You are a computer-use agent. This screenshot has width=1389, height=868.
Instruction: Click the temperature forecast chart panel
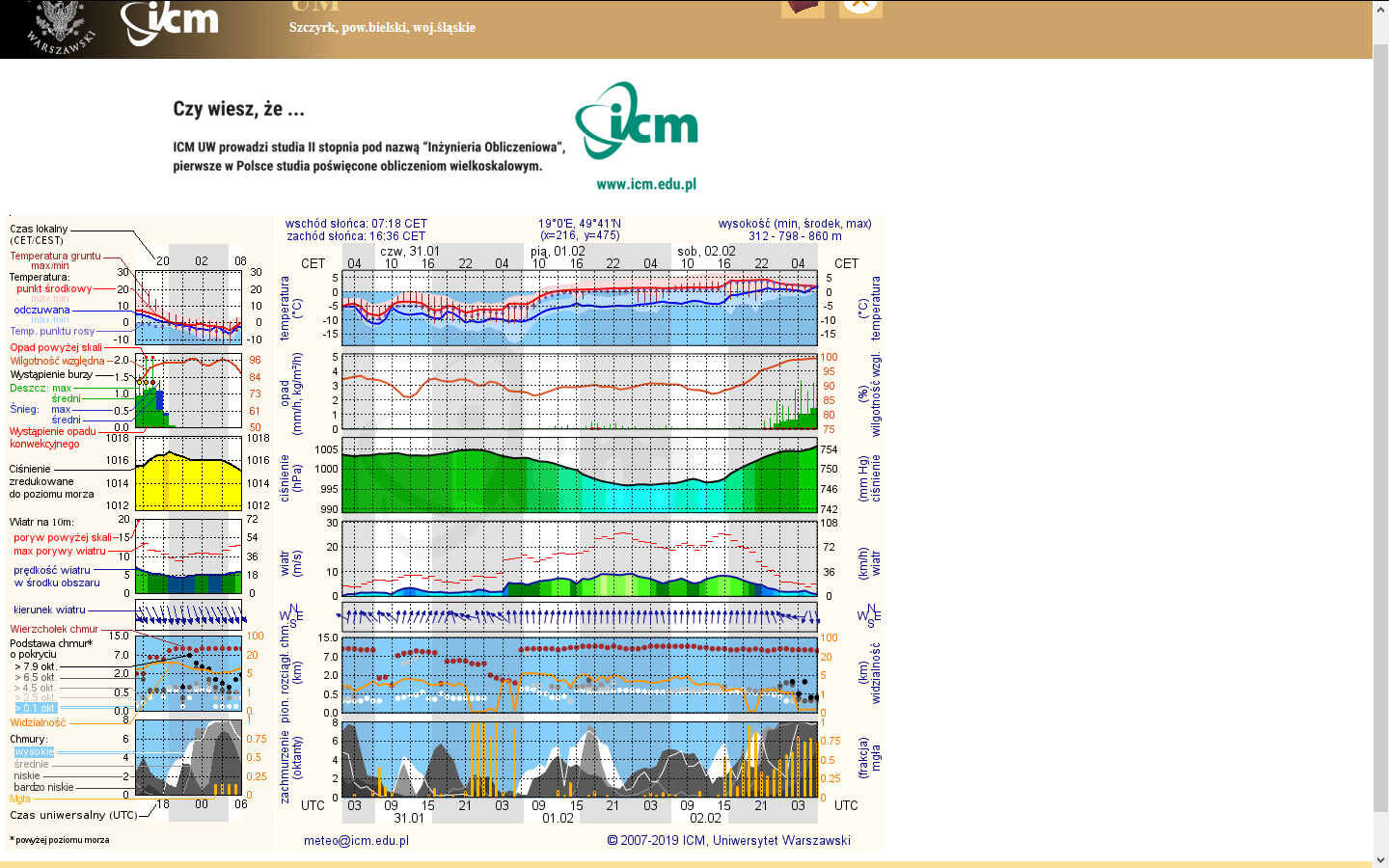580,308
